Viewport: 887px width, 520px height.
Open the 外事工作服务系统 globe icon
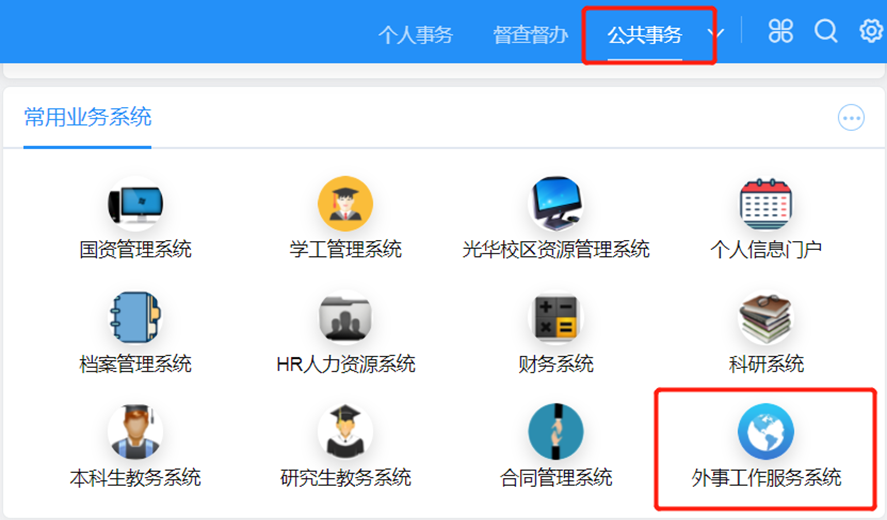[x=765, y=432]
